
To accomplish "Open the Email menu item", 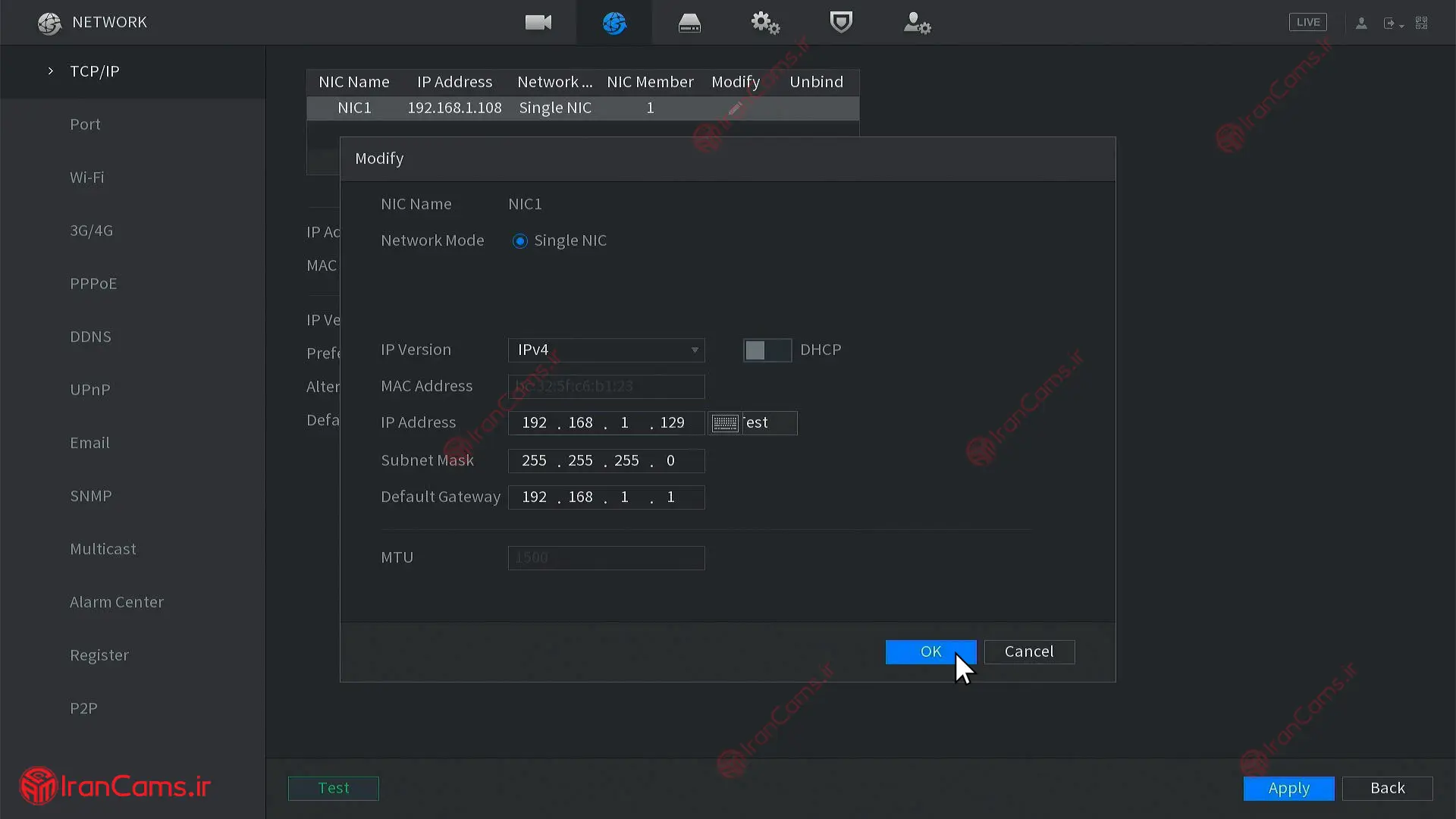I will pyautogui.click(x=89, y=443).
